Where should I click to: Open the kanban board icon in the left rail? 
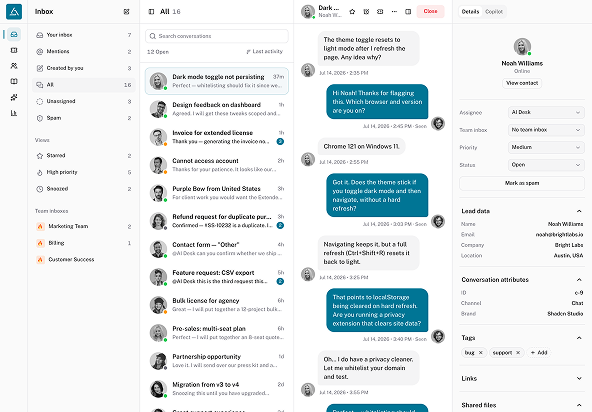[x=14, y=50]
